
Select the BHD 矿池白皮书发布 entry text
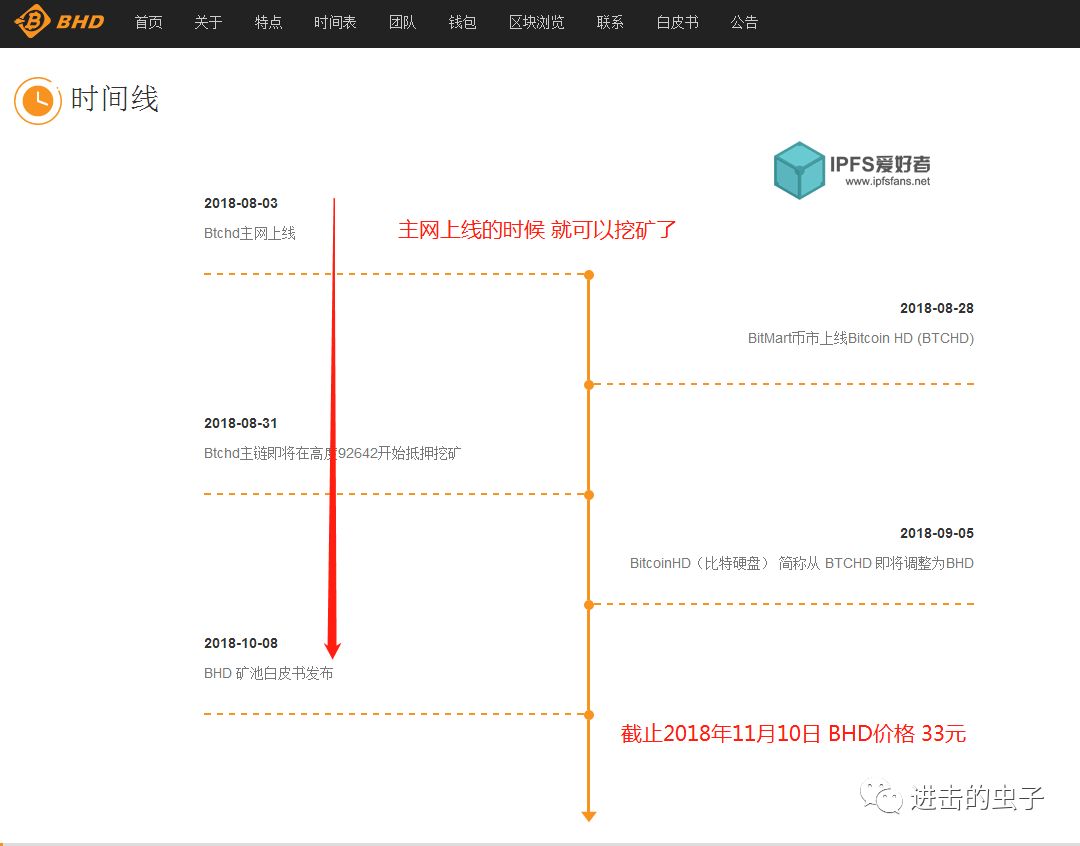click(269, 673)
